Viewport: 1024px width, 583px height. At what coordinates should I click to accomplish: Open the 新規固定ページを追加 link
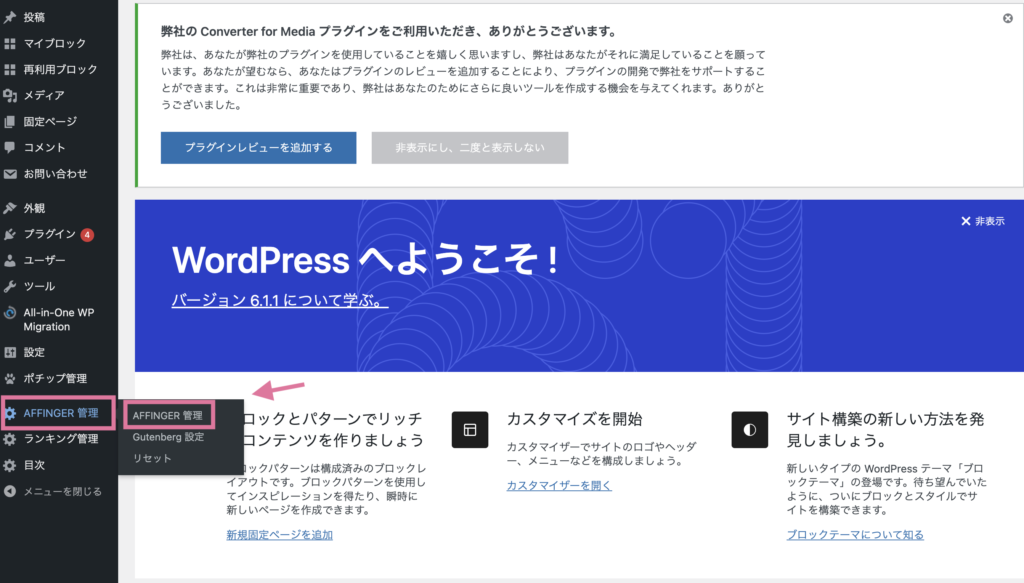coord(280,535)
